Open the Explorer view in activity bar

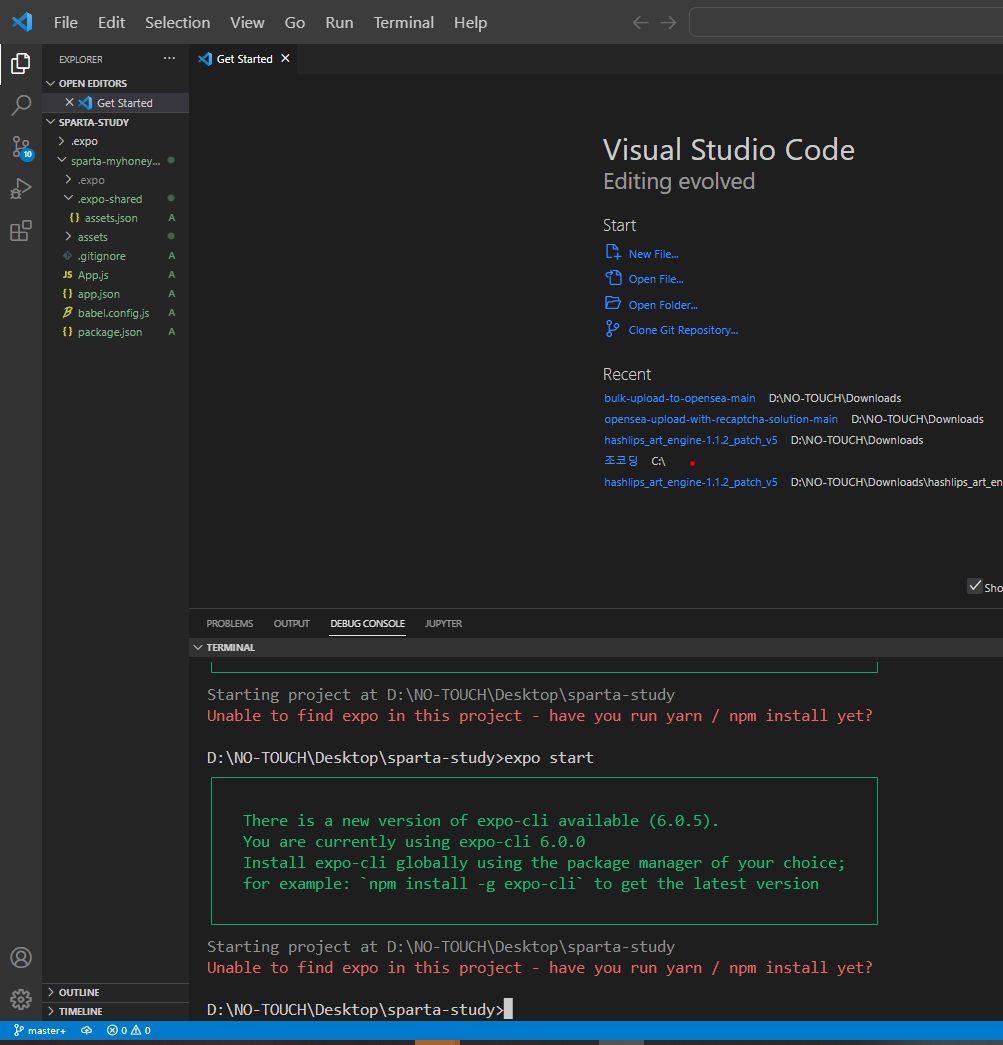pyautogui.click(x=21, y=64)
